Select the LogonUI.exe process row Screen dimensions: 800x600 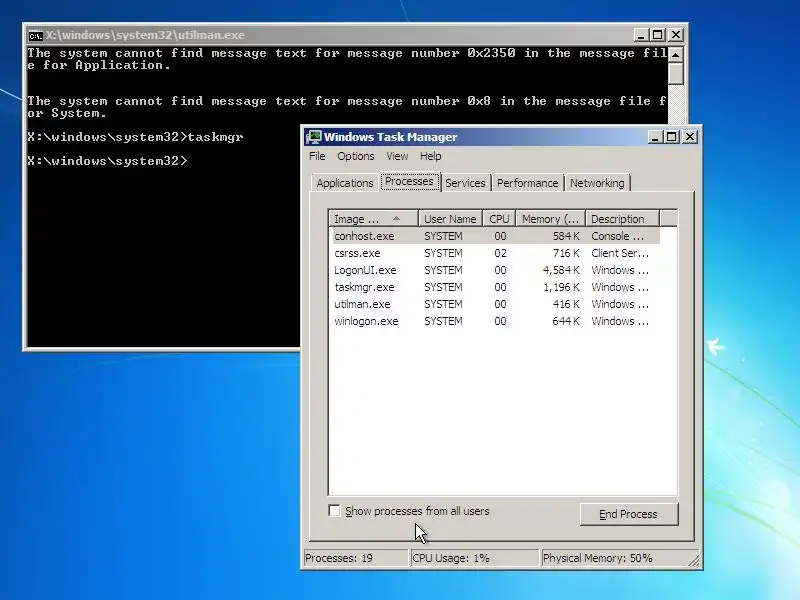tap(494, 270)
